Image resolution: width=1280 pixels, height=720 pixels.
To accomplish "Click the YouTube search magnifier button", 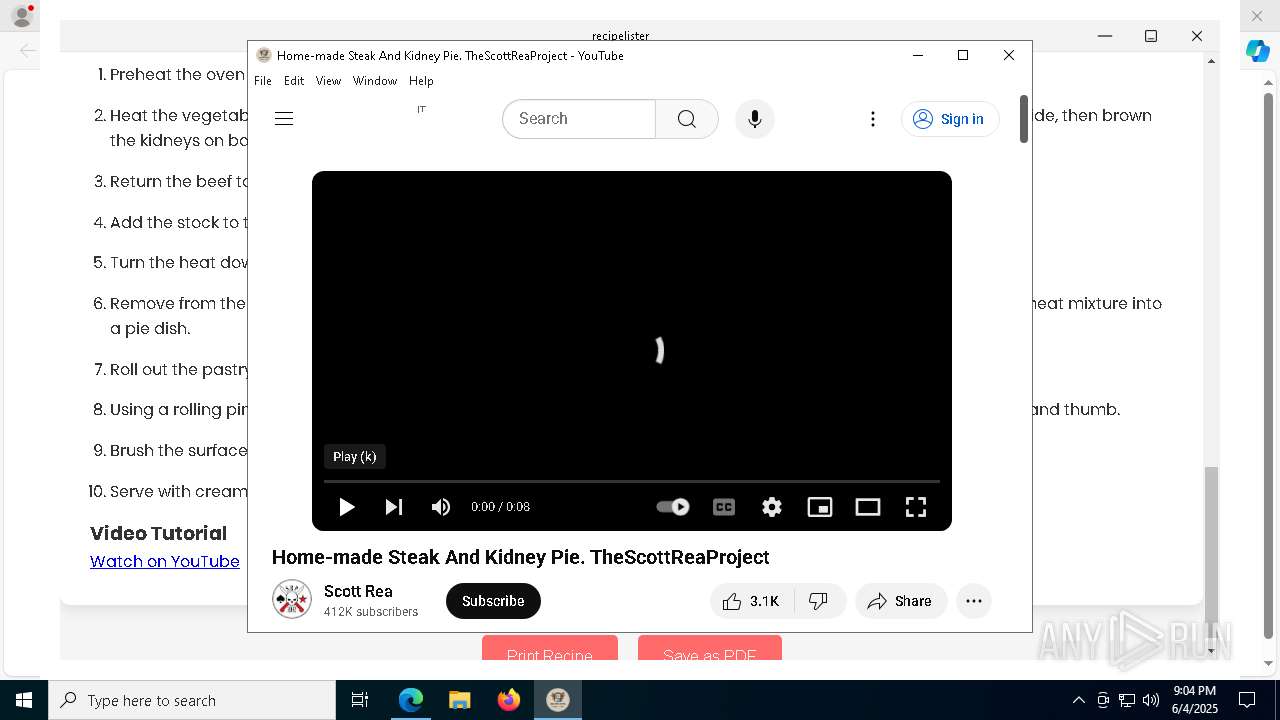I will (x=687, y=119).
